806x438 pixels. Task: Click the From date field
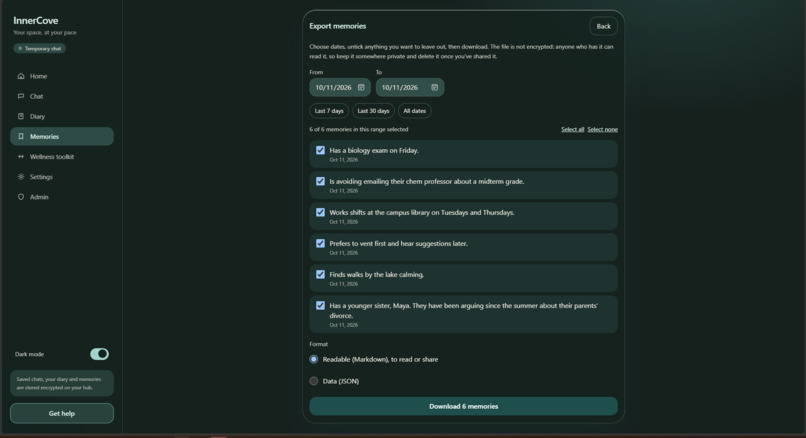(x=340, y=87)
